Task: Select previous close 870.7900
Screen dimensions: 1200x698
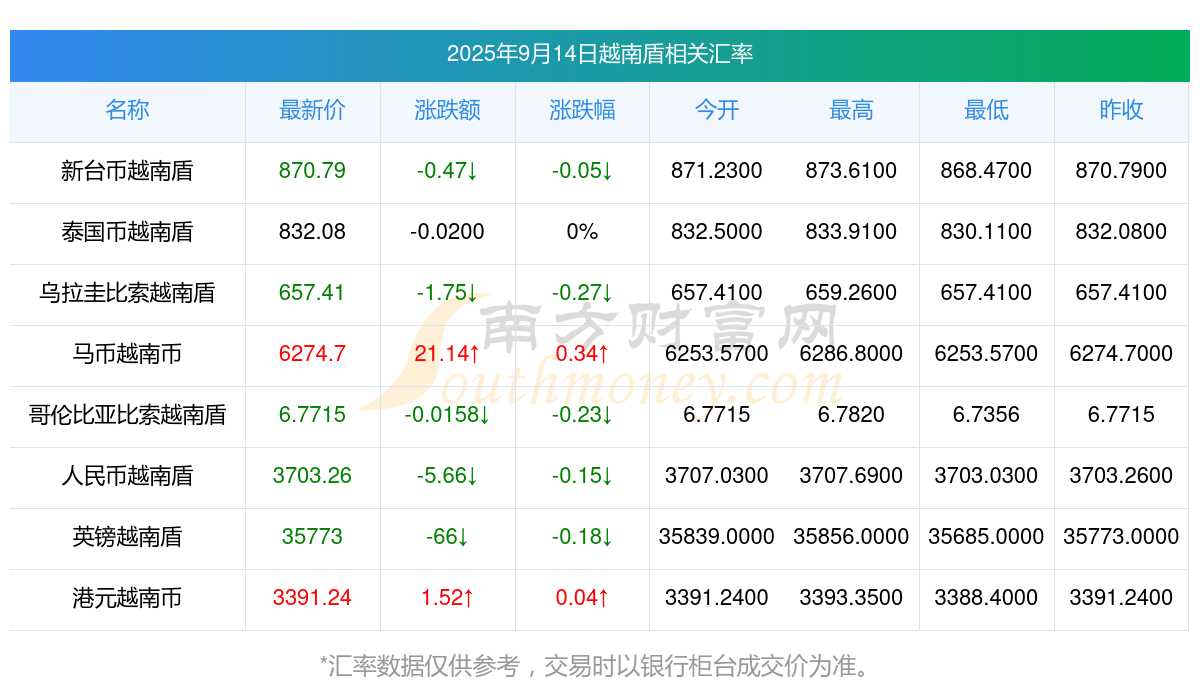Action: point(1121,171)
